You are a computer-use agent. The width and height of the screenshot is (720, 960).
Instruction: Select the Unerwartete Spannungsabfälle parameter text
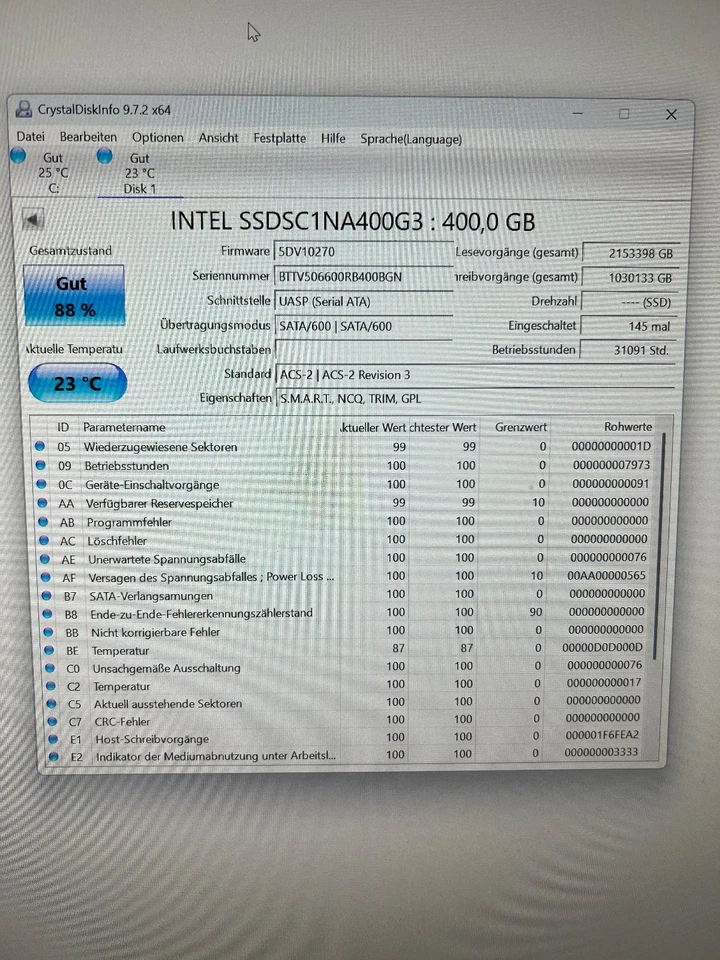pos(167,559)
